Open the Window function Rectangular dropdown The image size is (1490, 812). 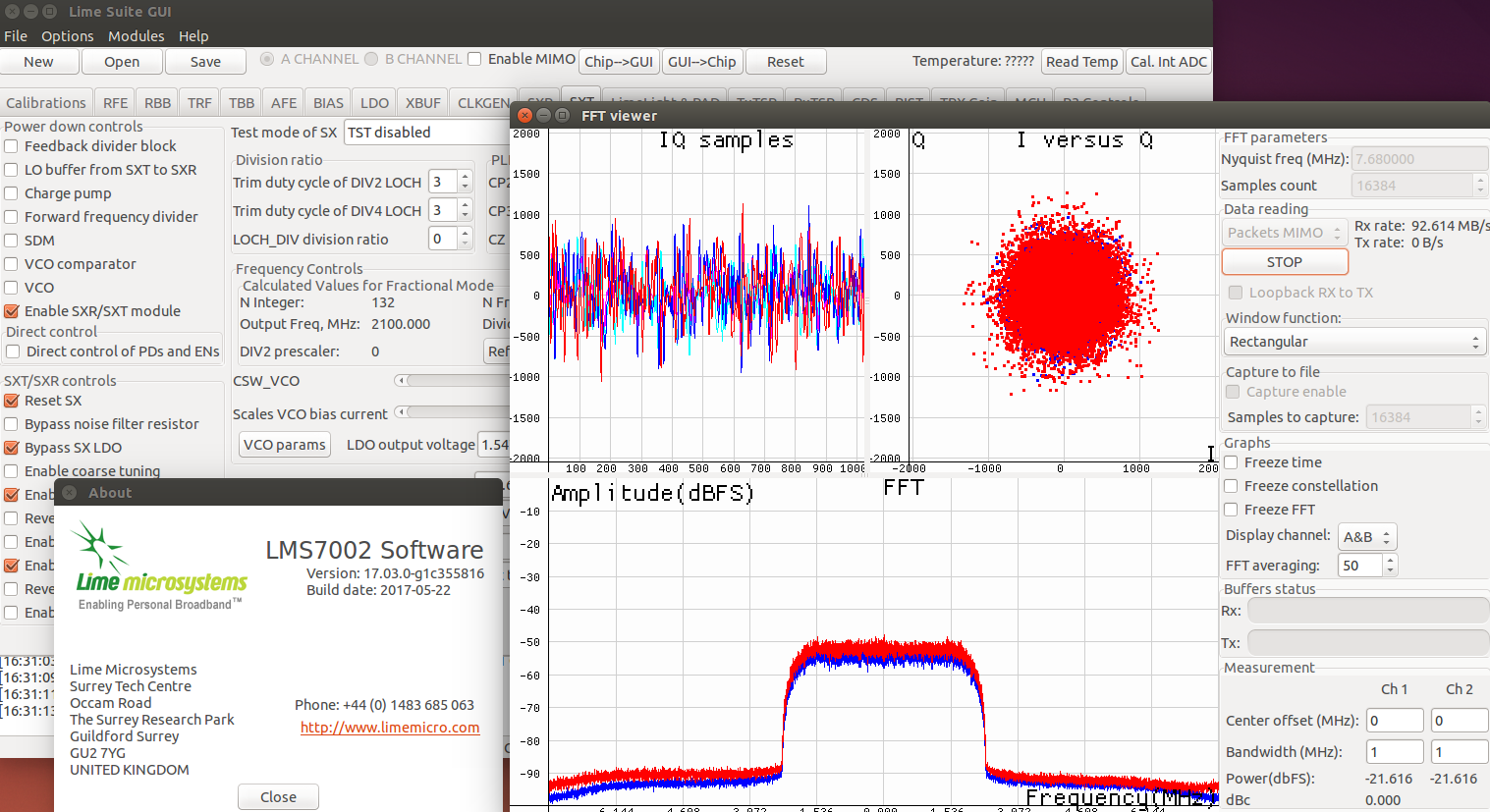tap(1354, 342)
